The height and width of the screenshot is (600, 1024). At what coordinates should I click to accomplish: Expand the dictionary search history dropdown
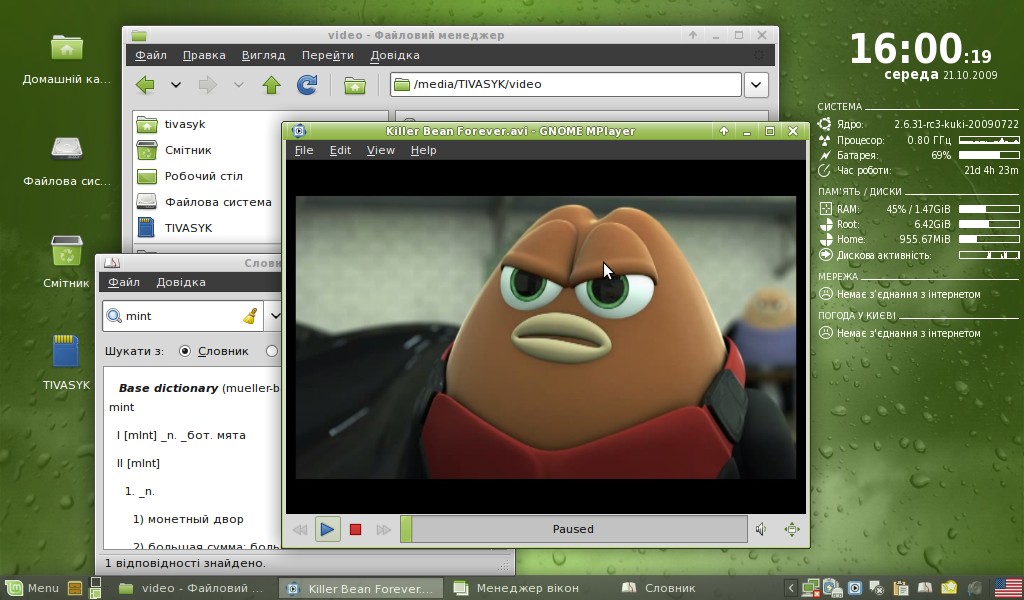tap(275, 316)
